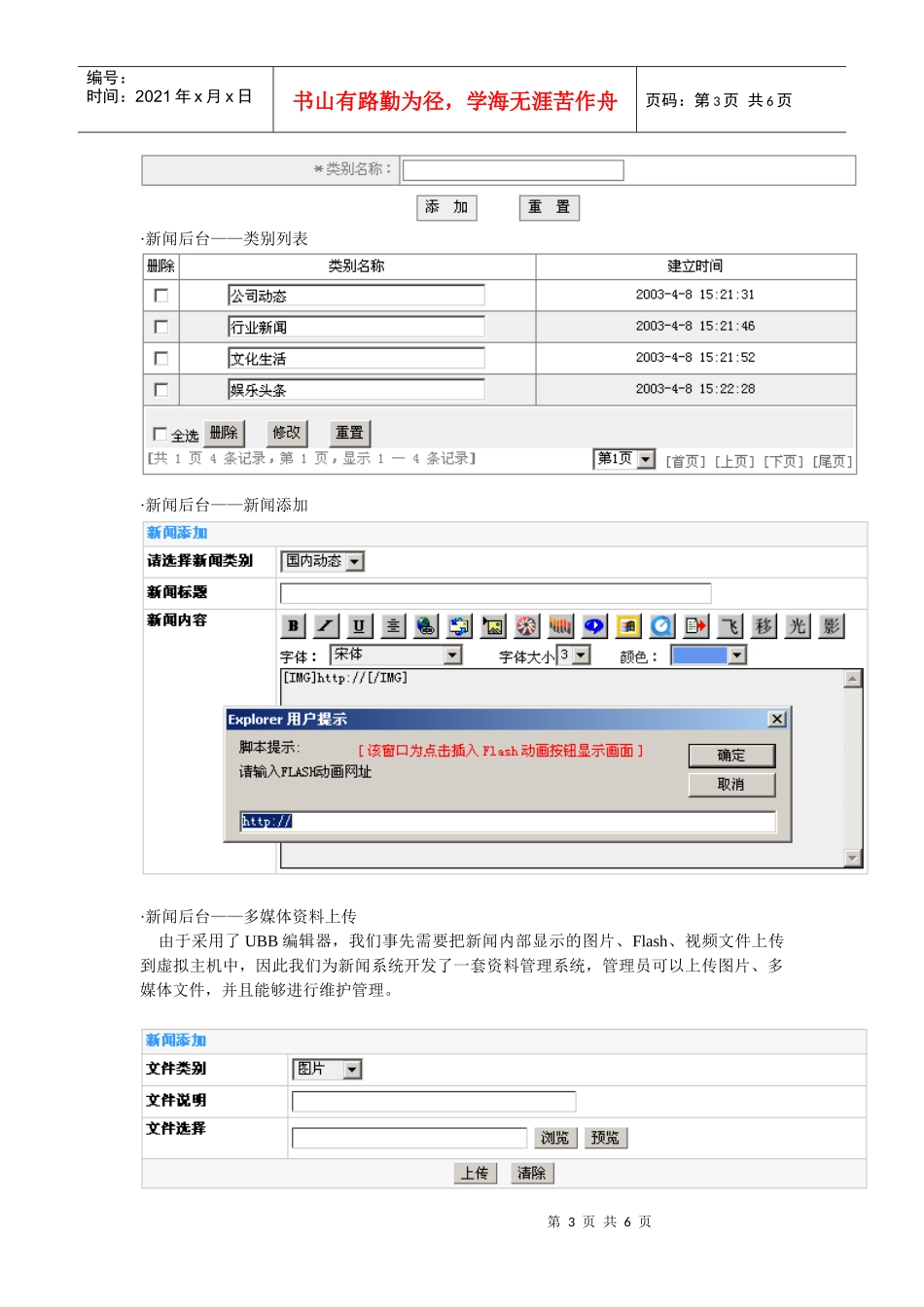Viewport: 924px width, 1307px height.
Task: Check the box for 文化生活 row
Action: [x=161, y=358]
